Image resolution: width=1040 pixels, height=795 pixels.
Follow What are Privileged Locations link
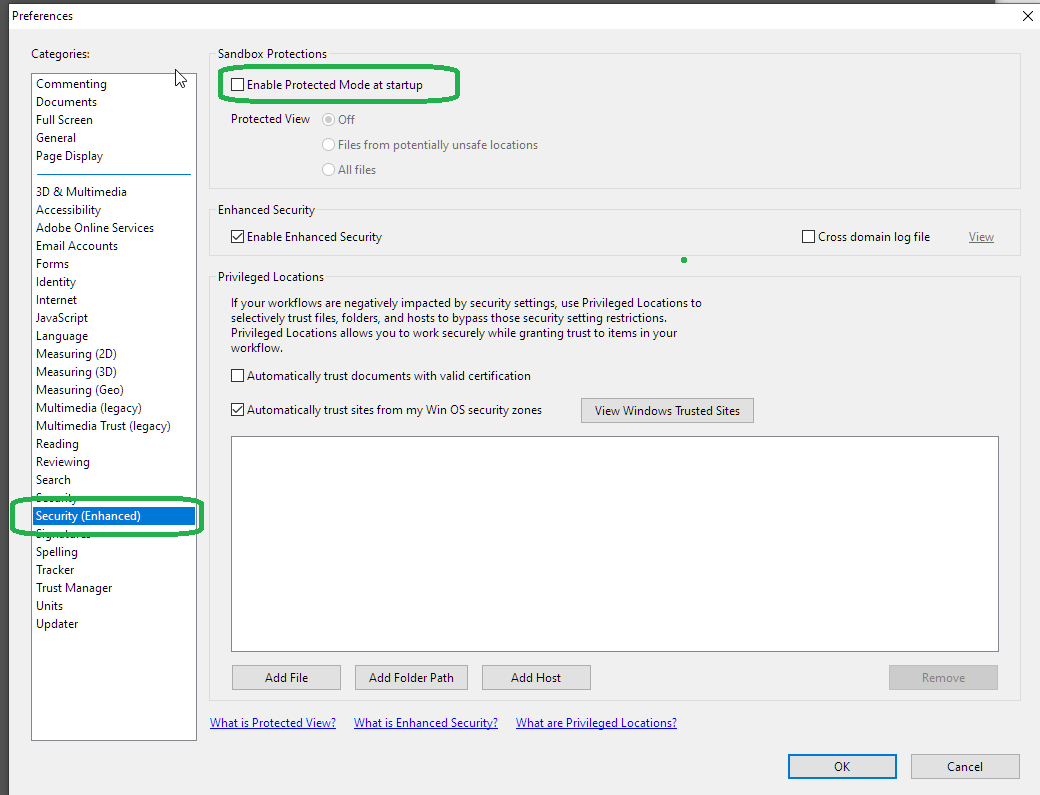596,723
